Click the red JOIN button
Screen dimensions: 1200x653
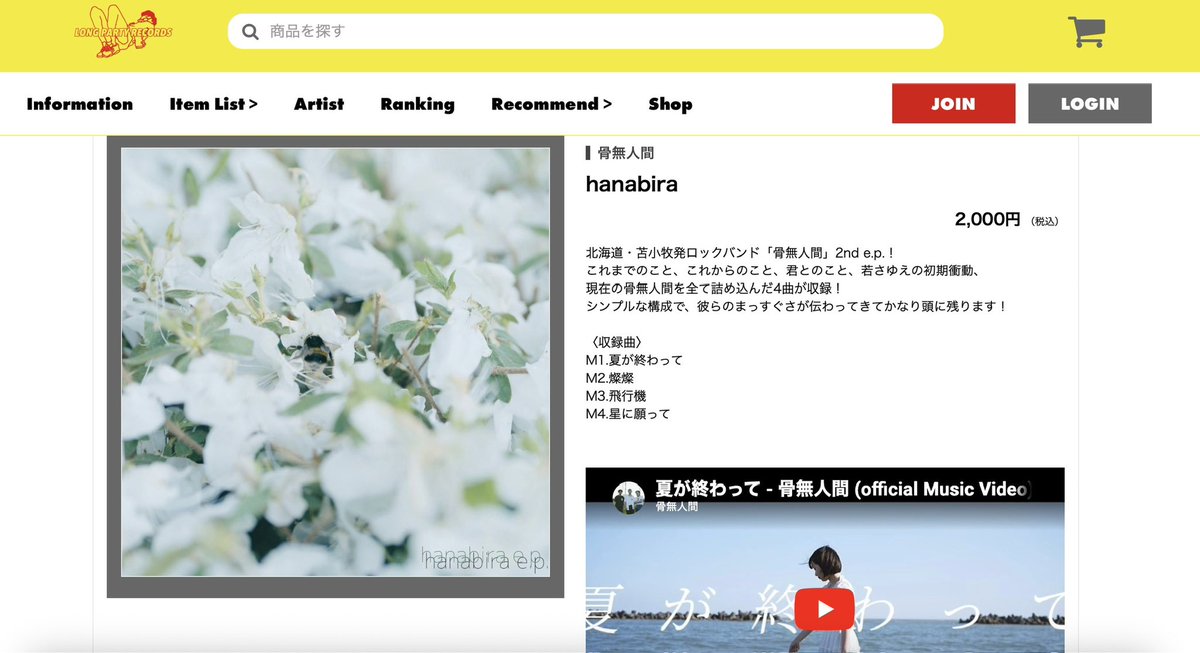coord(953,104)
